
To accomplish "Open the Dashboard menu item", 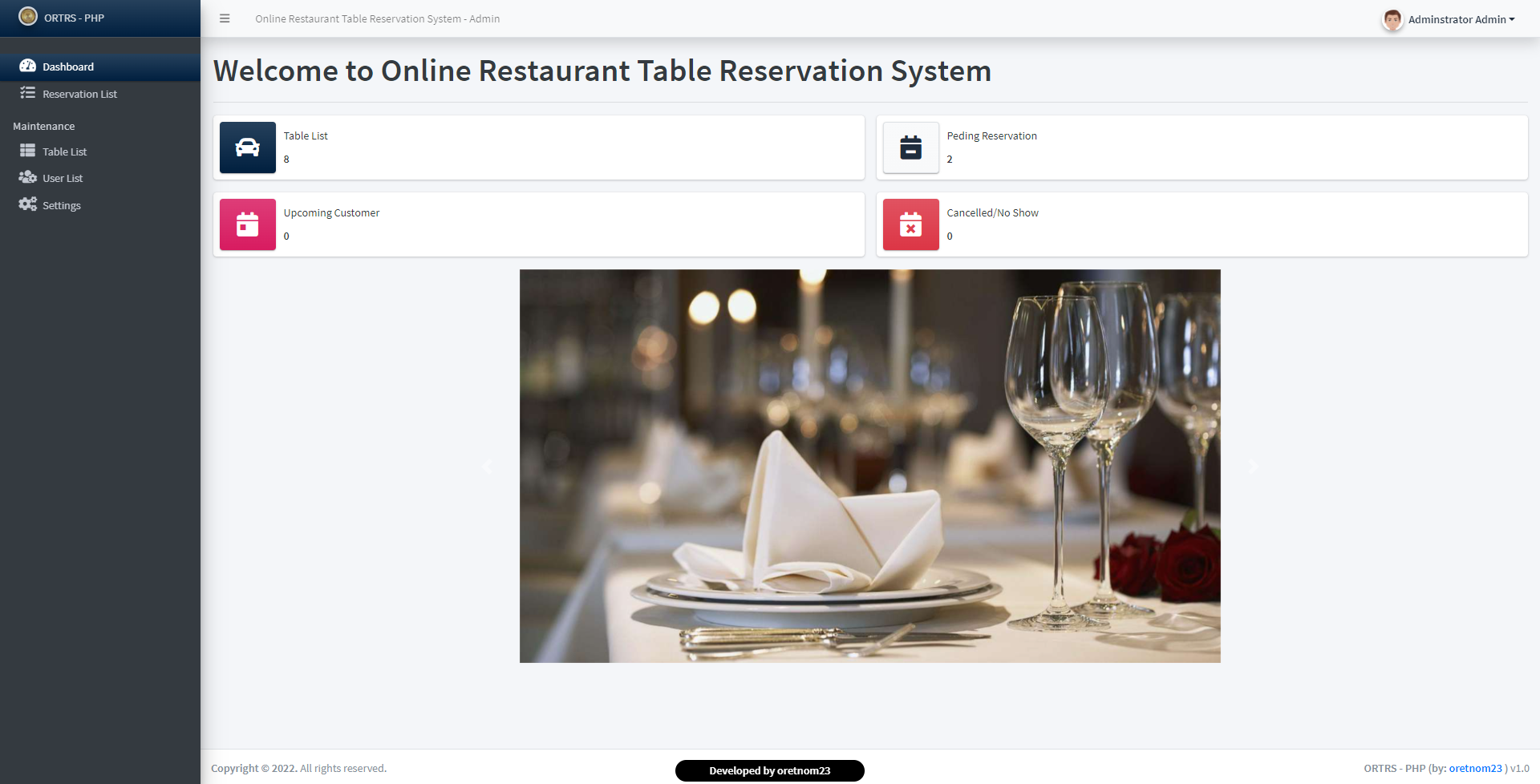I will [100, 67].
